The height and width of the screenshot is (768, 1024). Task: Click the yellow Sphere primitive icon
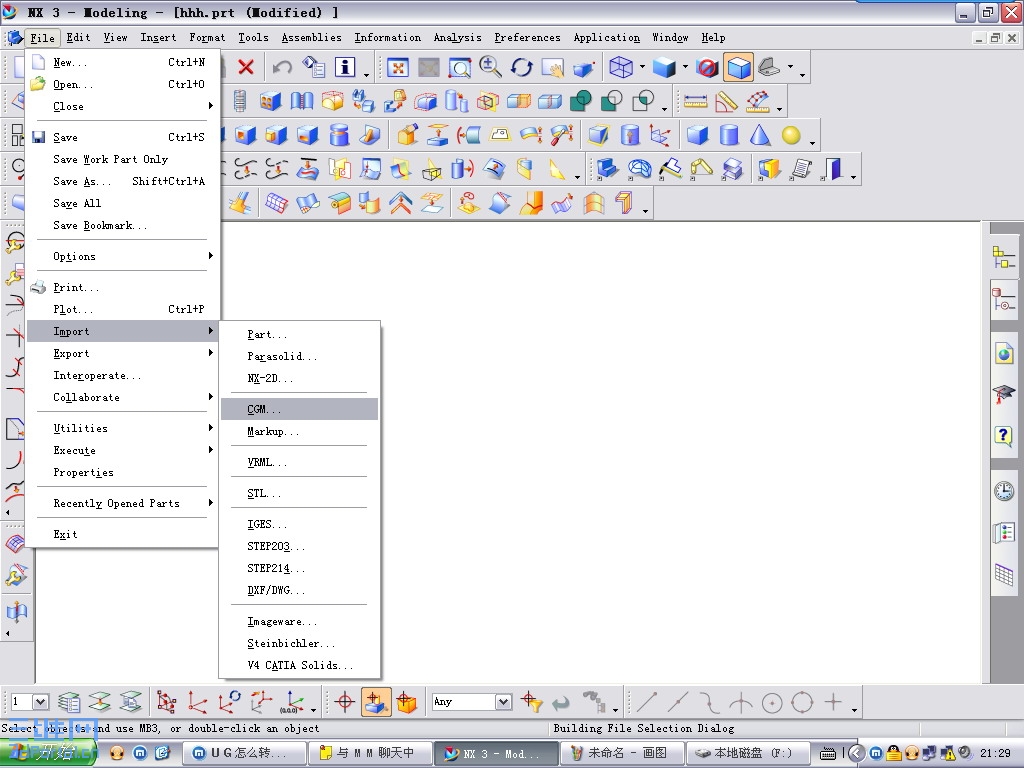[791, 135]
